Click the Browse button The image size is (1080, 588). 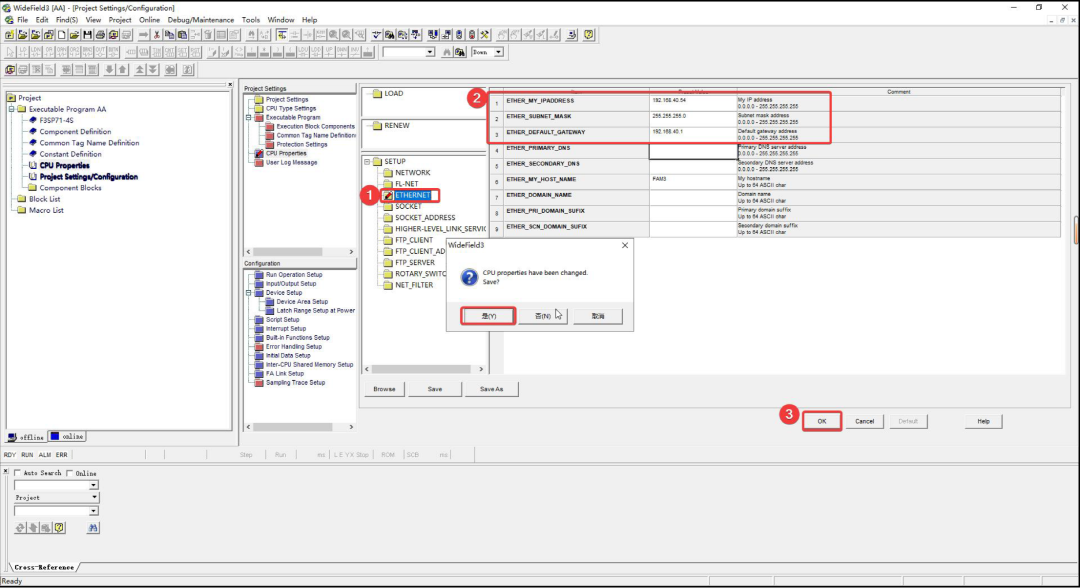pyautogui.click(x=384, y=389)
